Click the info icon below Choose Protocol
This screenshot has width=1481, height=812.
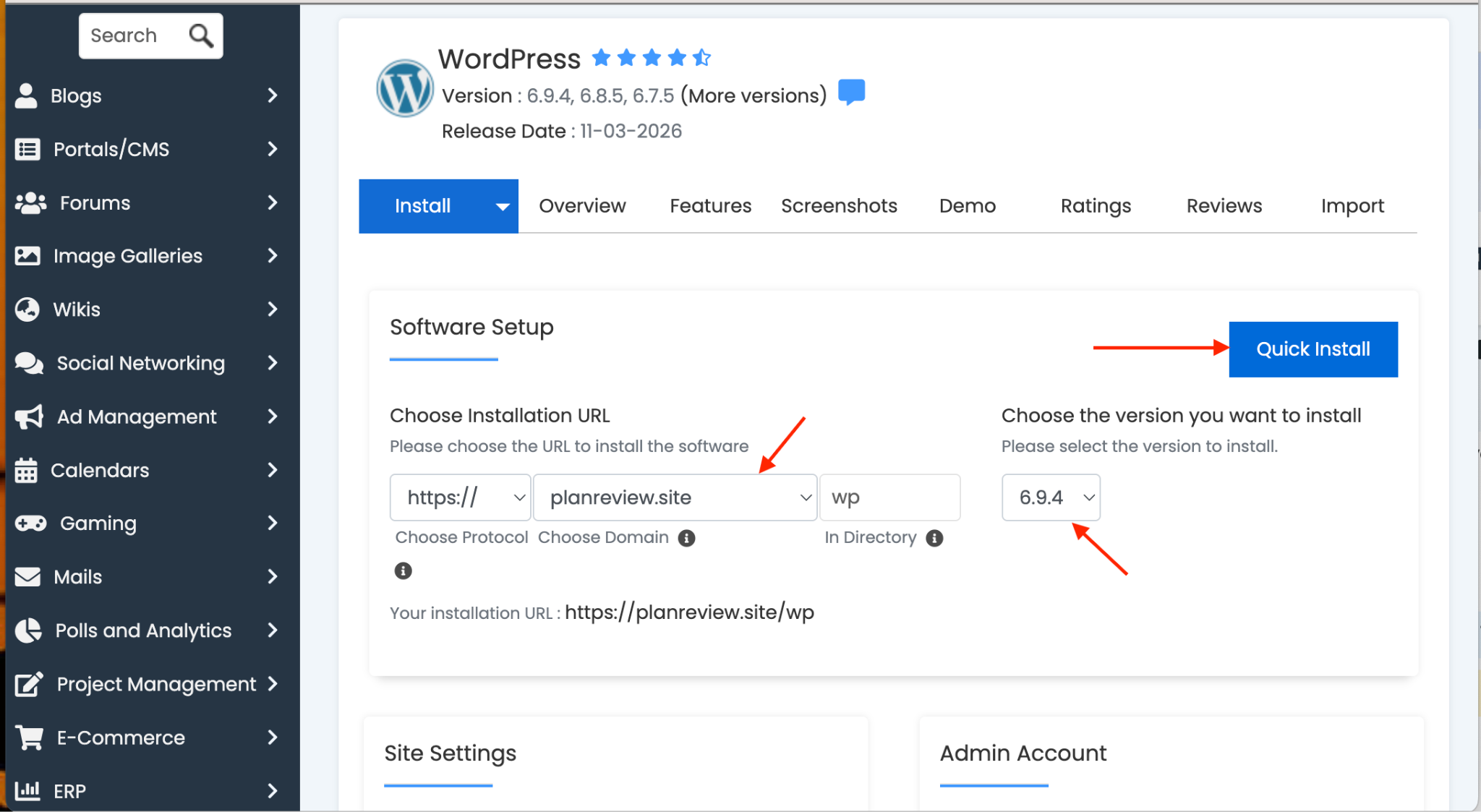tap(403, 571)
